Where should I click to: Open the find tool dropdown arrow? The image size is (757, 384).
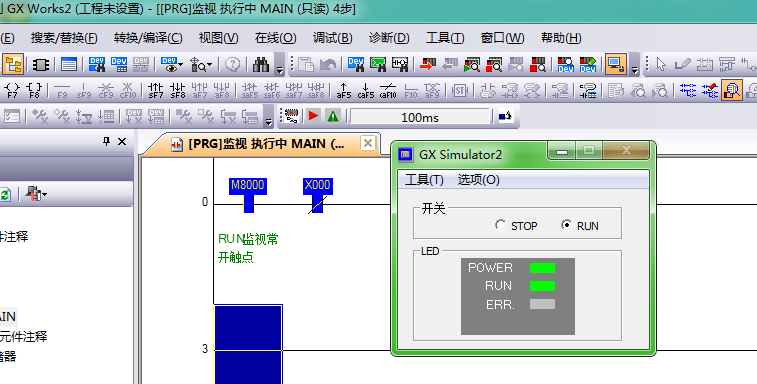(x=210, y=65)
